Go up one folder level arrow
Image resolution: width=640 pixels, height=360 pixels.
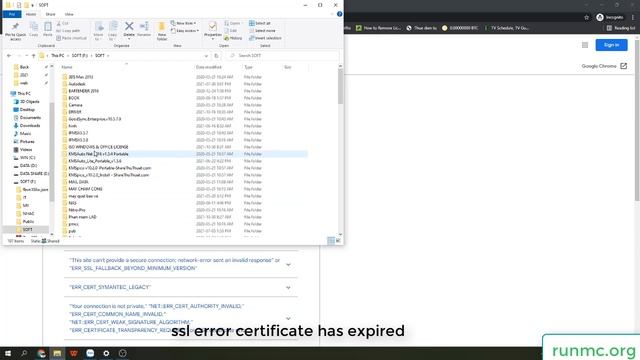click(x=33, y=56)
